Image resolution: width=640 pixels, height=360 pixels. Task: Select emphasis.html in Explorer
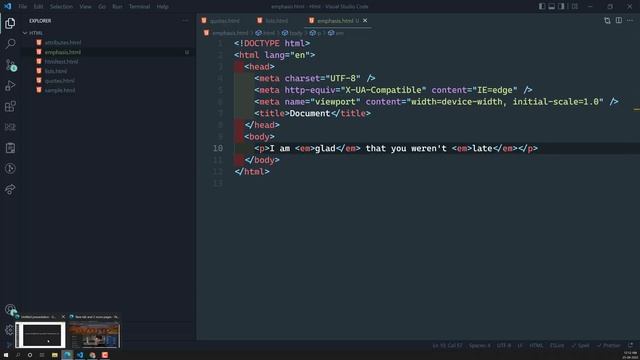coord(63,52)
